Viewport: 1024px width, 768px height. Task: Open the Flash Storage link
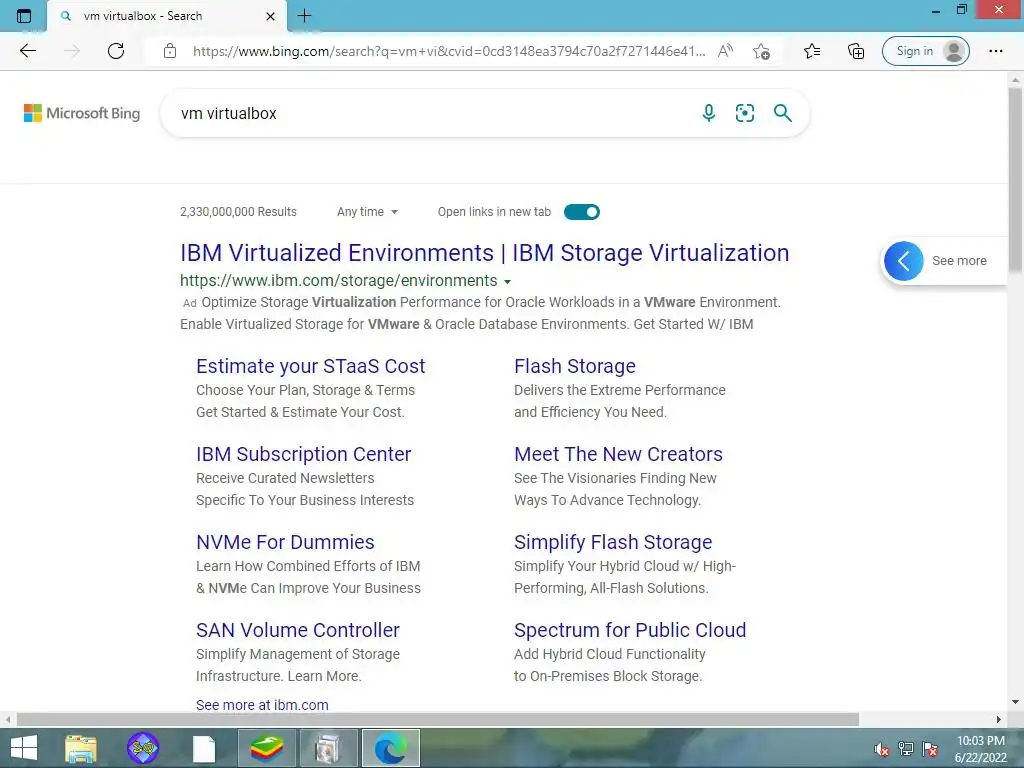click(x=574, y=366)
